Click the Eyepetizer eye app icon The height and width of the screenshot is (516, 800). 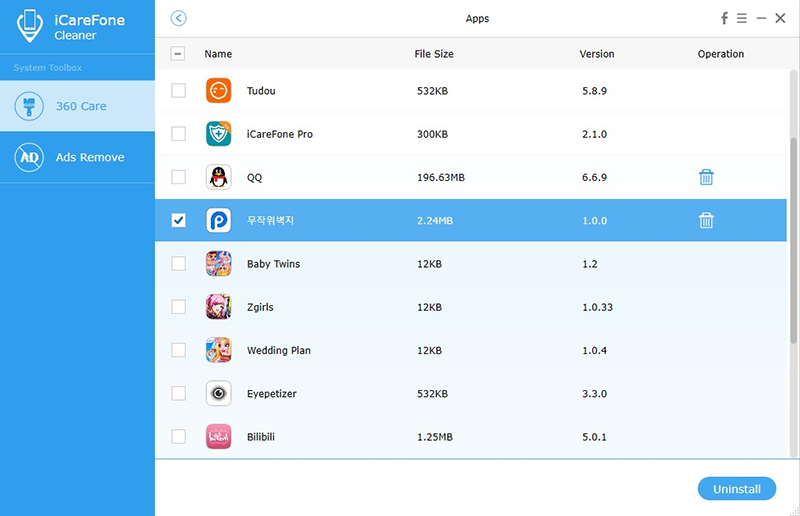pyautogui.click(x=218, y=394)
